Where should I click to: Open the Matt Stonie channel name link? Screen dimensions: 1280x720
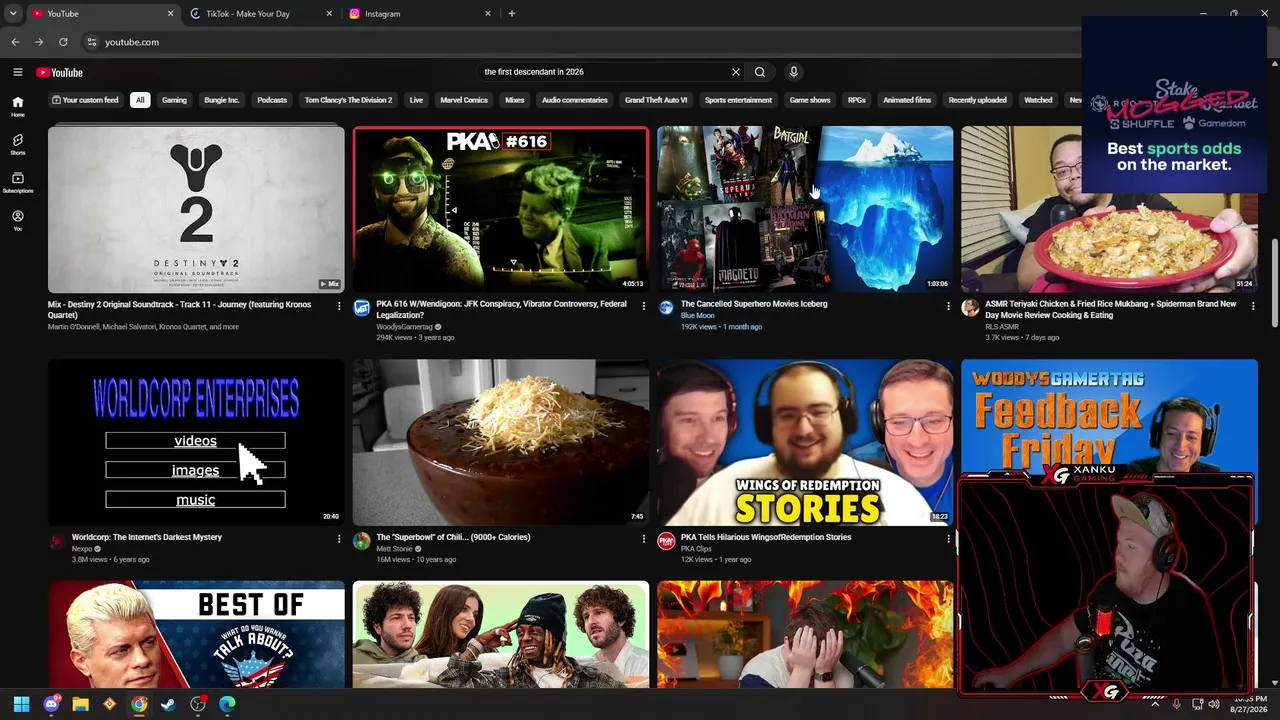pyautogui.click(x=396, y=549)
